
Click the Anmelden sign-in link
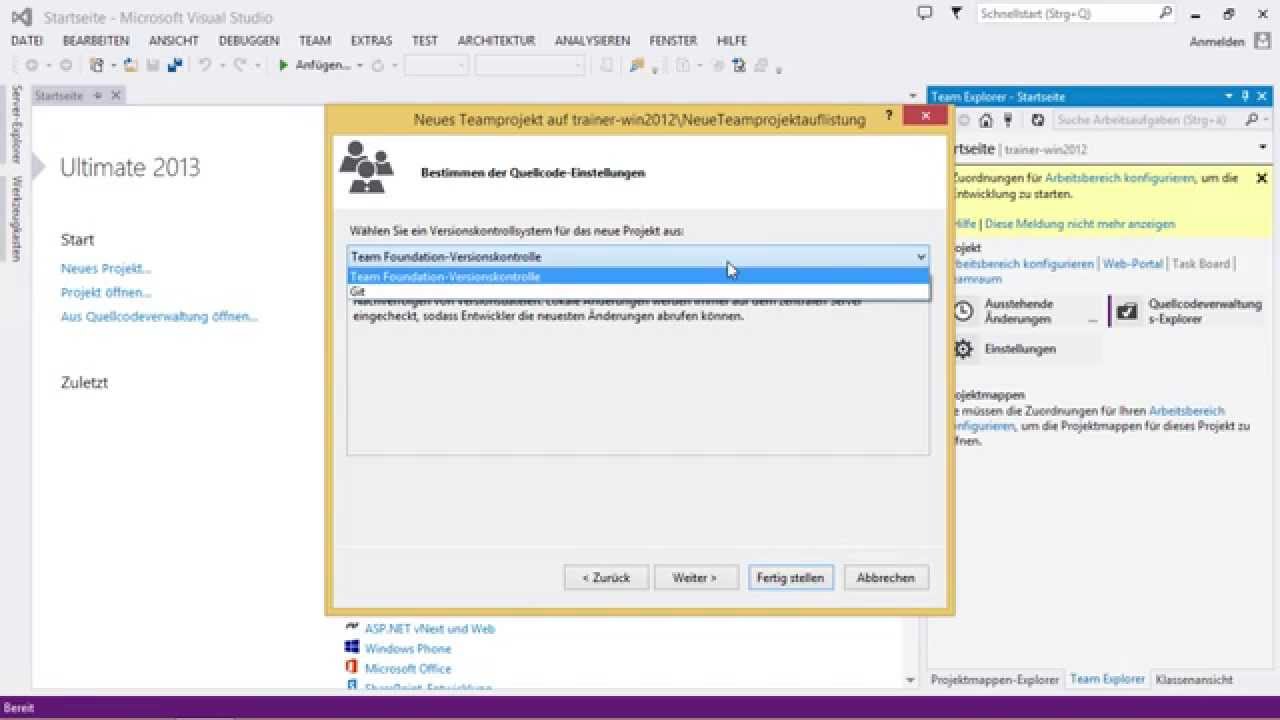tap(1217, 42)
